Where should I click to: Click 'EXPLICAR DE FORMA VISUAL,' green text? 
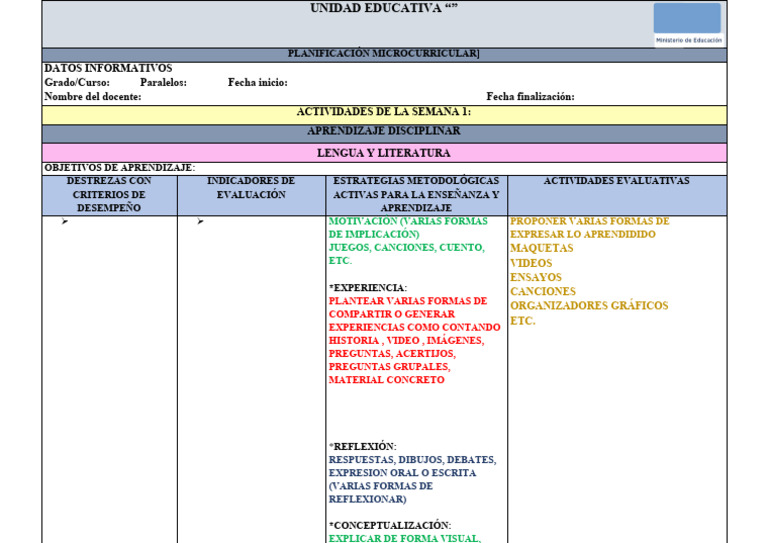click(x=405, y=538)
